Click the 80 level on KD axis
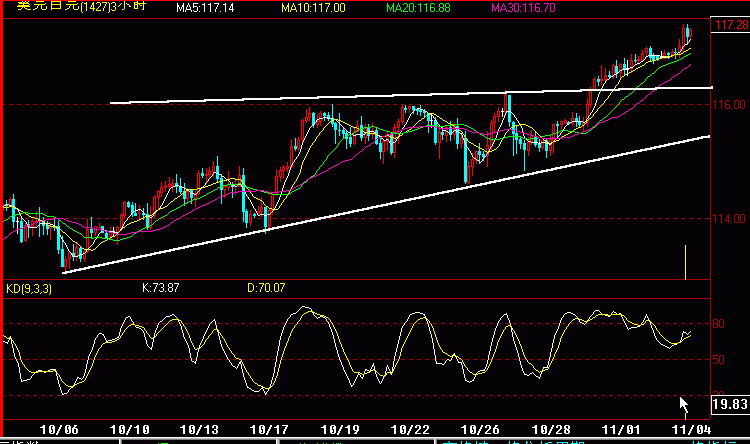Screen dimensions: 750x444 pos(718,324)
